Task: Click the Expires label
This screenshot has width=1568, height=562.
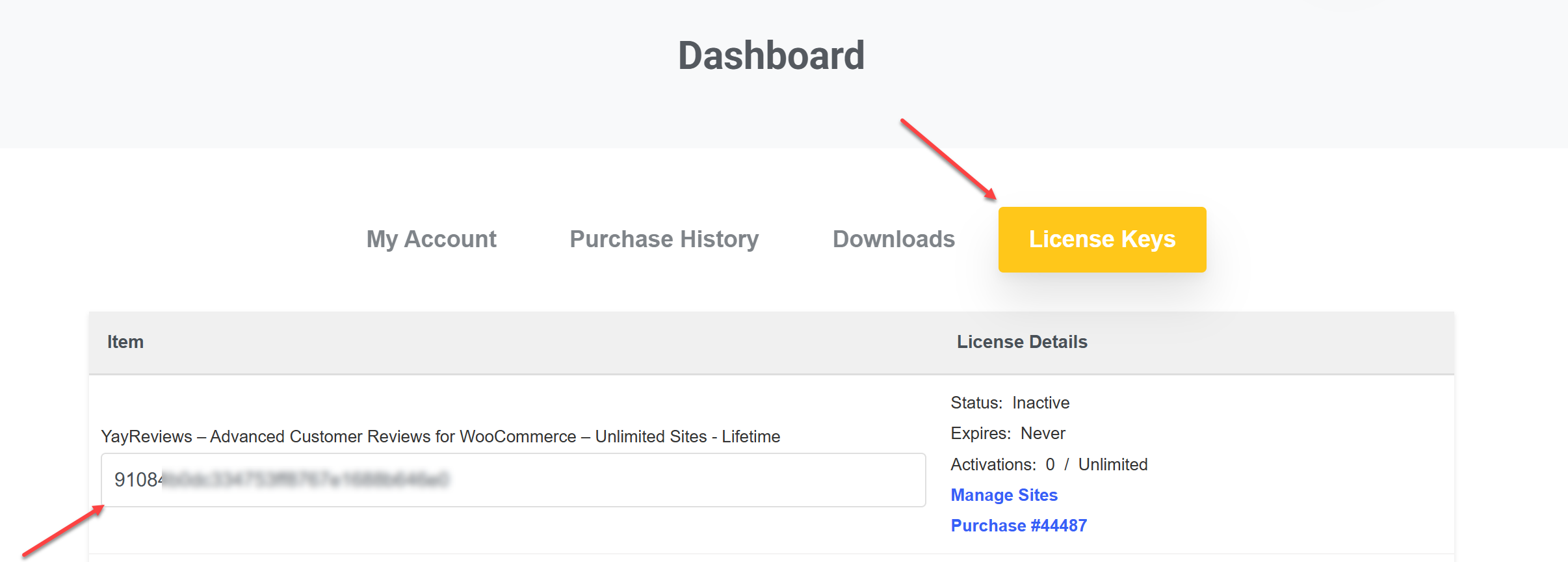Action: (x=980, y=433)
